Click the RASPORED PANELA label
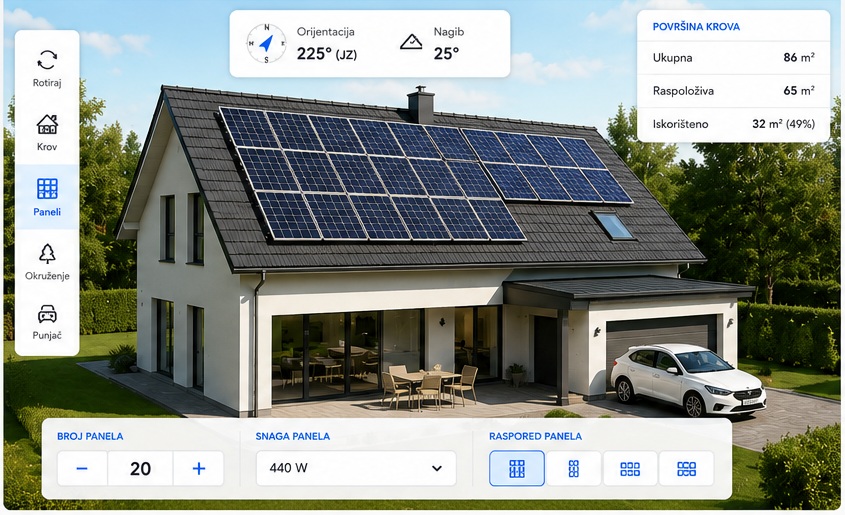 tap(535, 436)
